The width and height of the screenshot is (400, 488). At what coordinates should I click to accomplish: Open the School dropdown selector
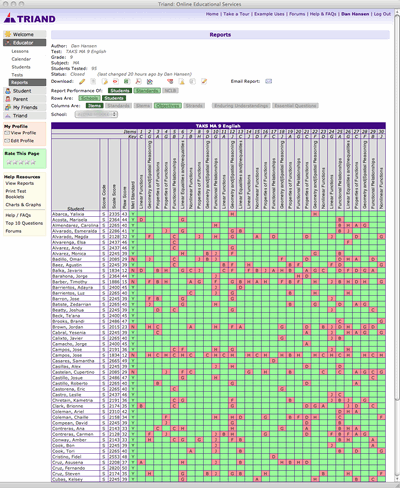coord(96,114)
